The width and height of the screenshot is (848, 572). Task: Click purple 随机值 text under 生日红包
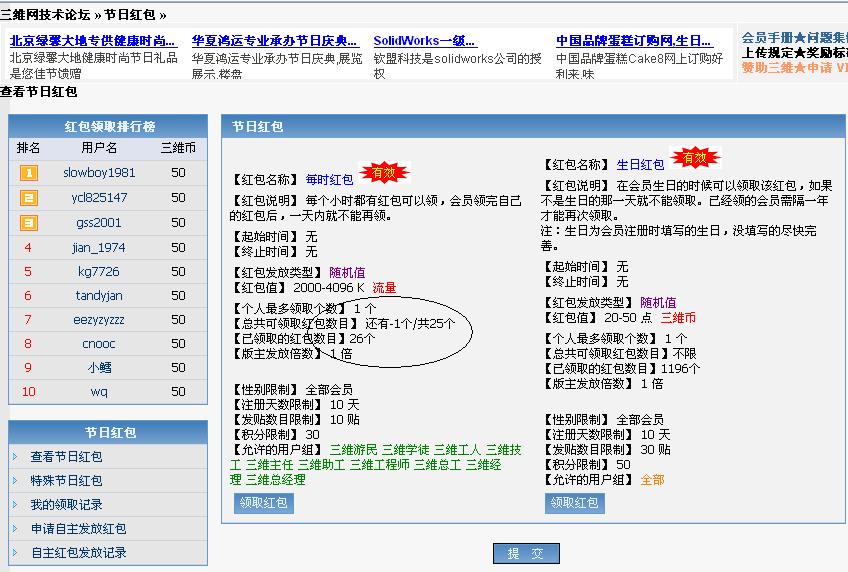point(658,302)
